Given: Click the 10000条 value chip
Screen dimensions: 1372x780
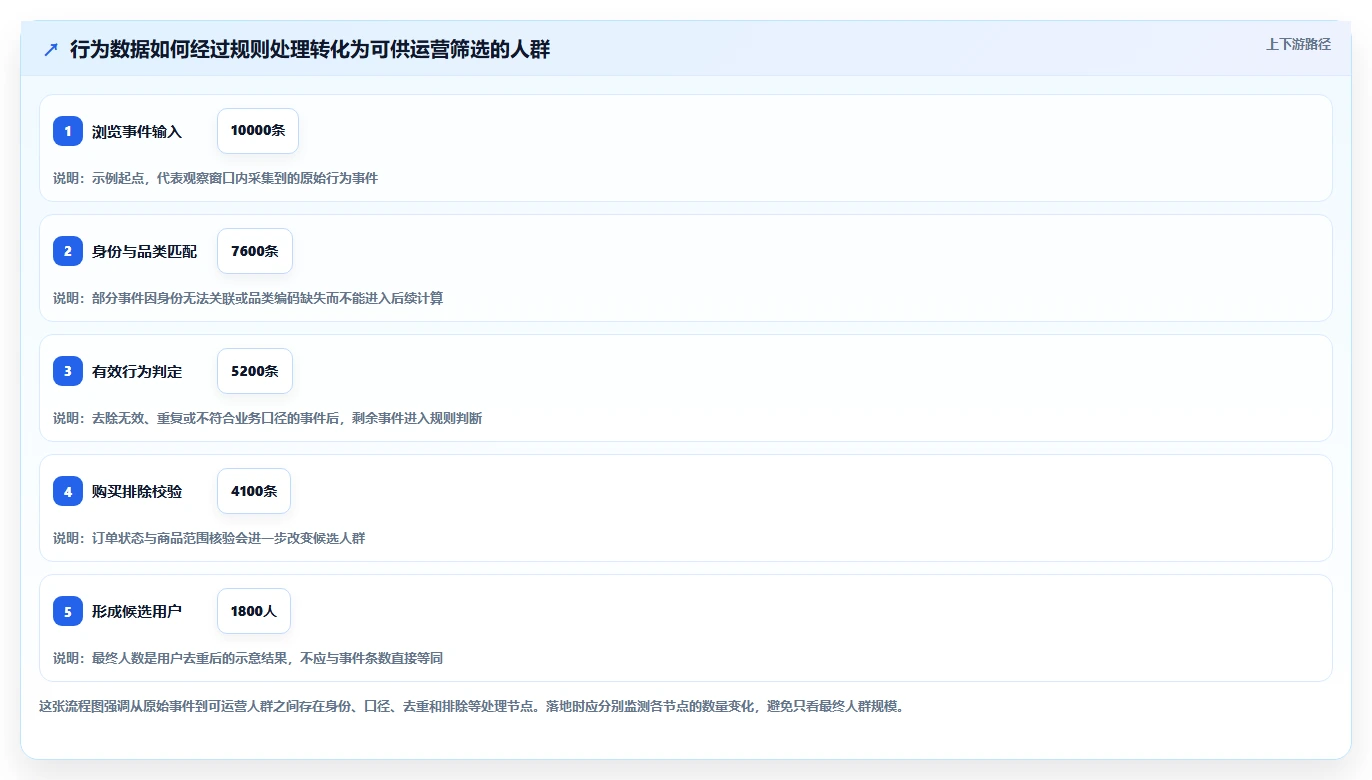Looking at the screenshot, I should tap(258, 131).
